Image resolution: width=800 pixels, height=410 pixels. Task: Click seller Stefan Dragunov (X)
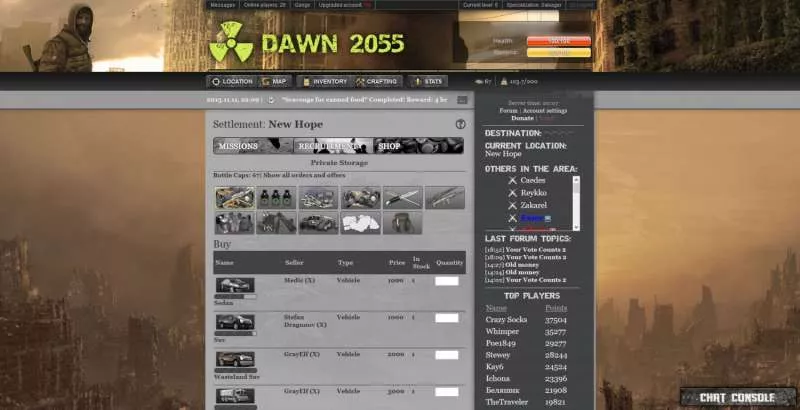click(x=305, y=321)
